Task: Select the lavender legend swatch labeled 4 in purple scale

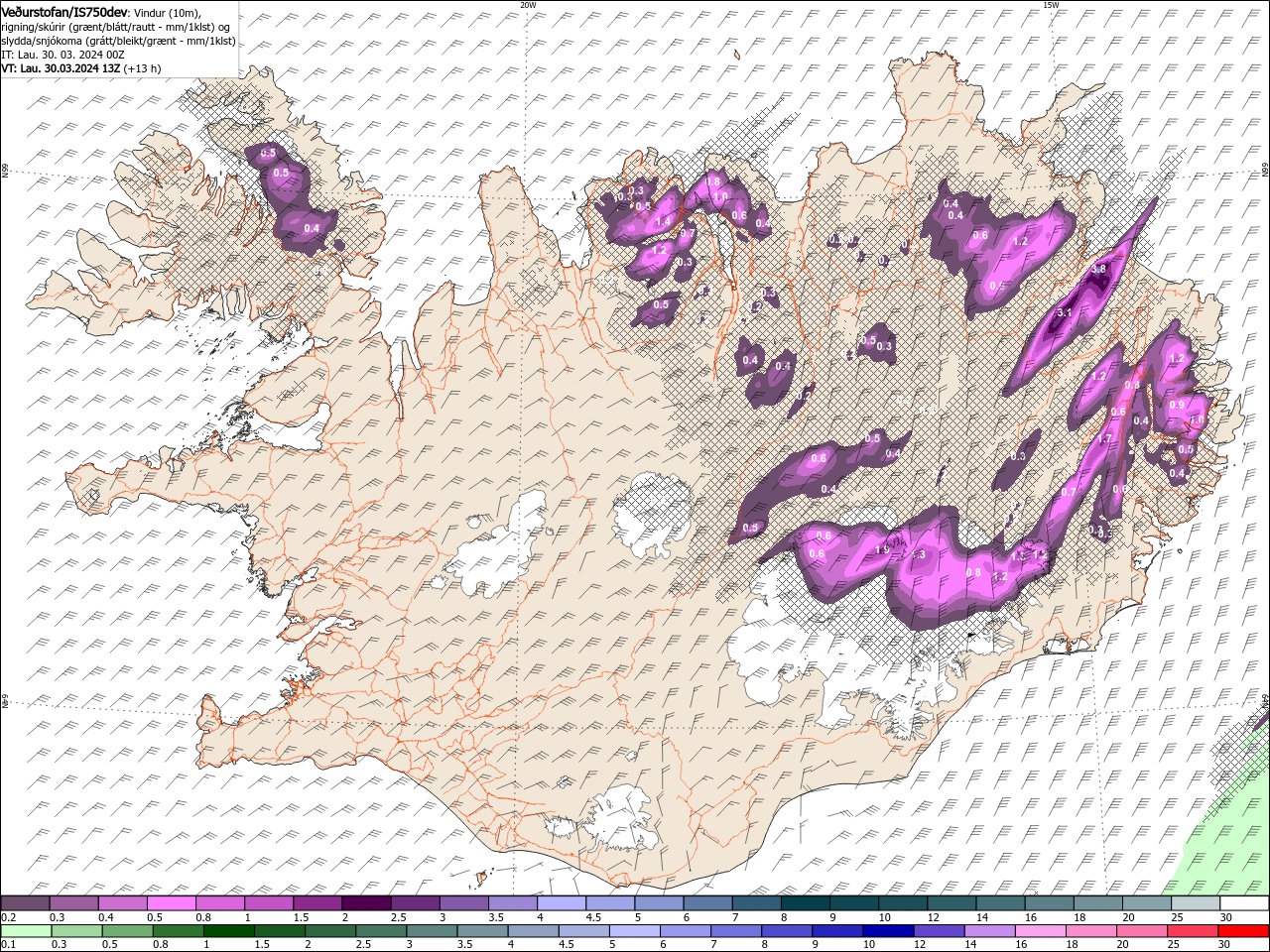Action: point(561,902)
